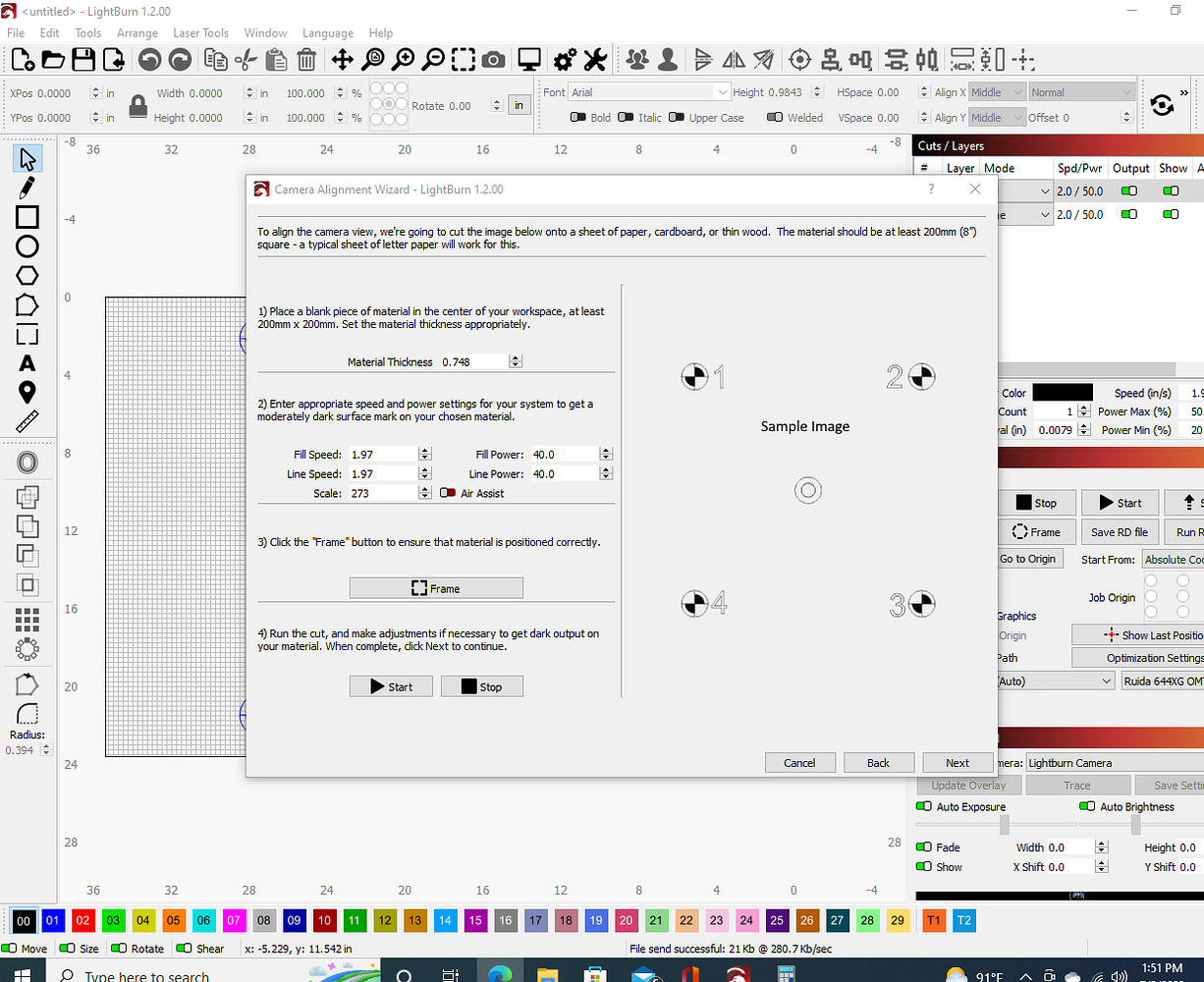Open Device Settings wrench icon
This screenshot has height=982, width=1204.
point(595,61)
